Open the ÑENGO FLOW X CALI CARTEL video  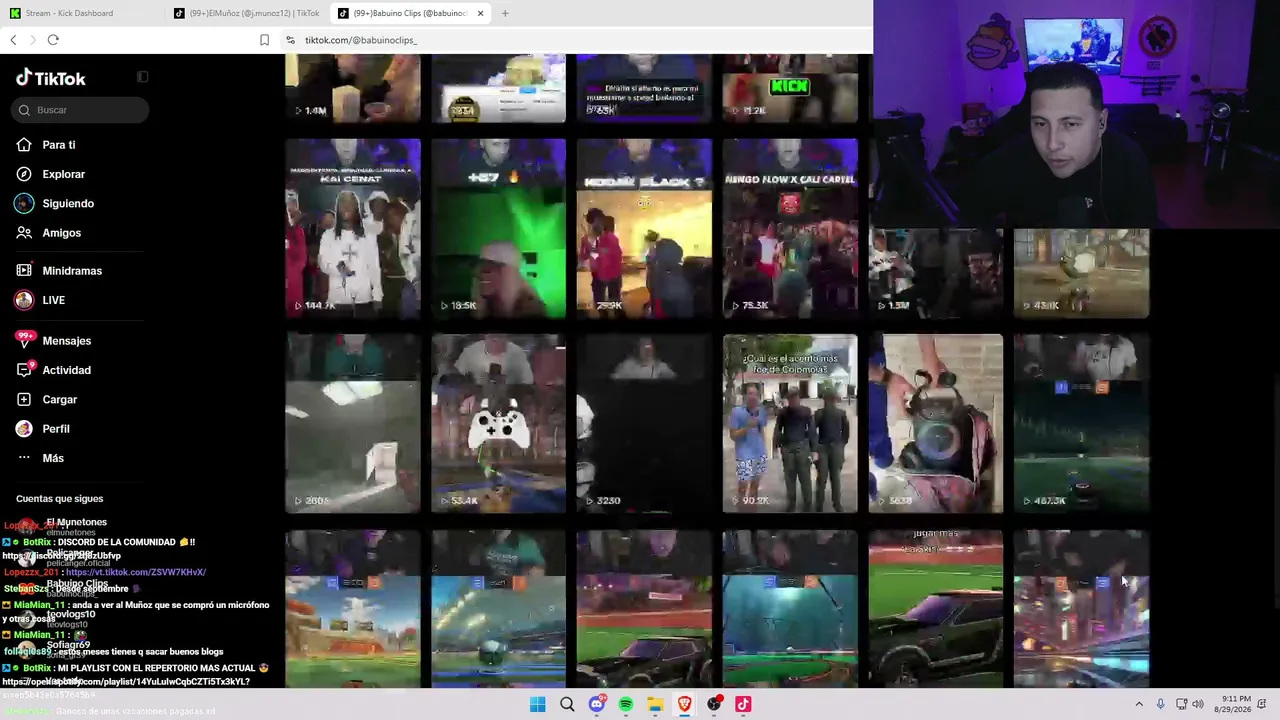(x=790, y=228)
